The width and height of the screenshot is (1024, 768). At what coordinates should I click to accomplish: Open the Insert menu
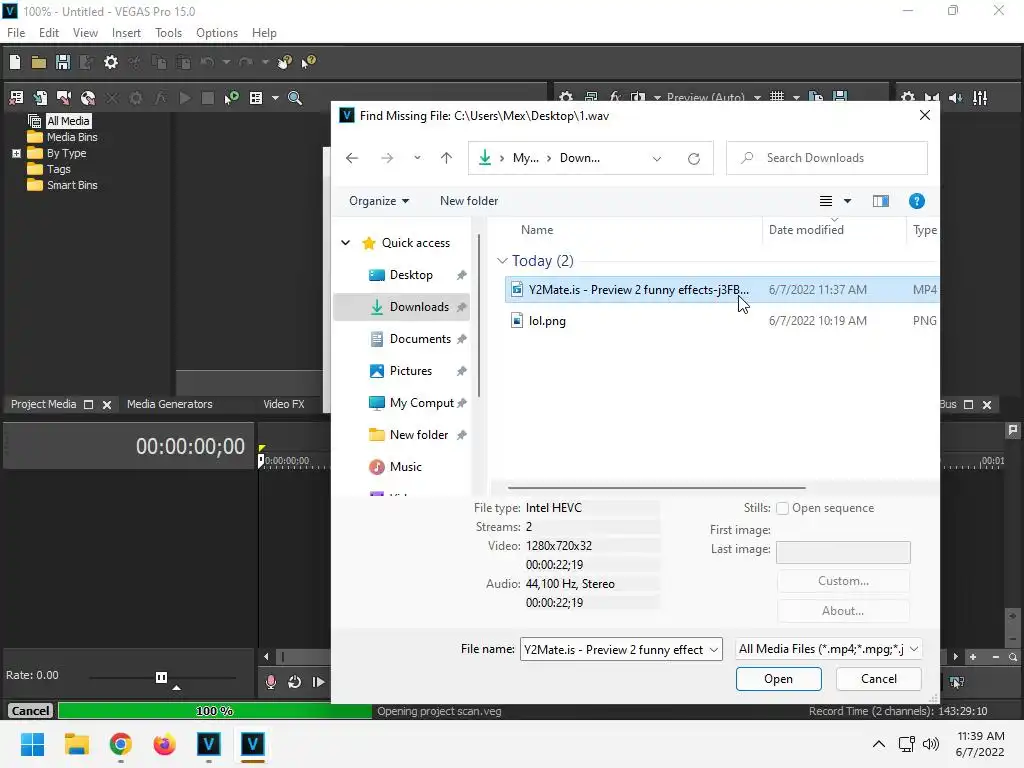126,33
